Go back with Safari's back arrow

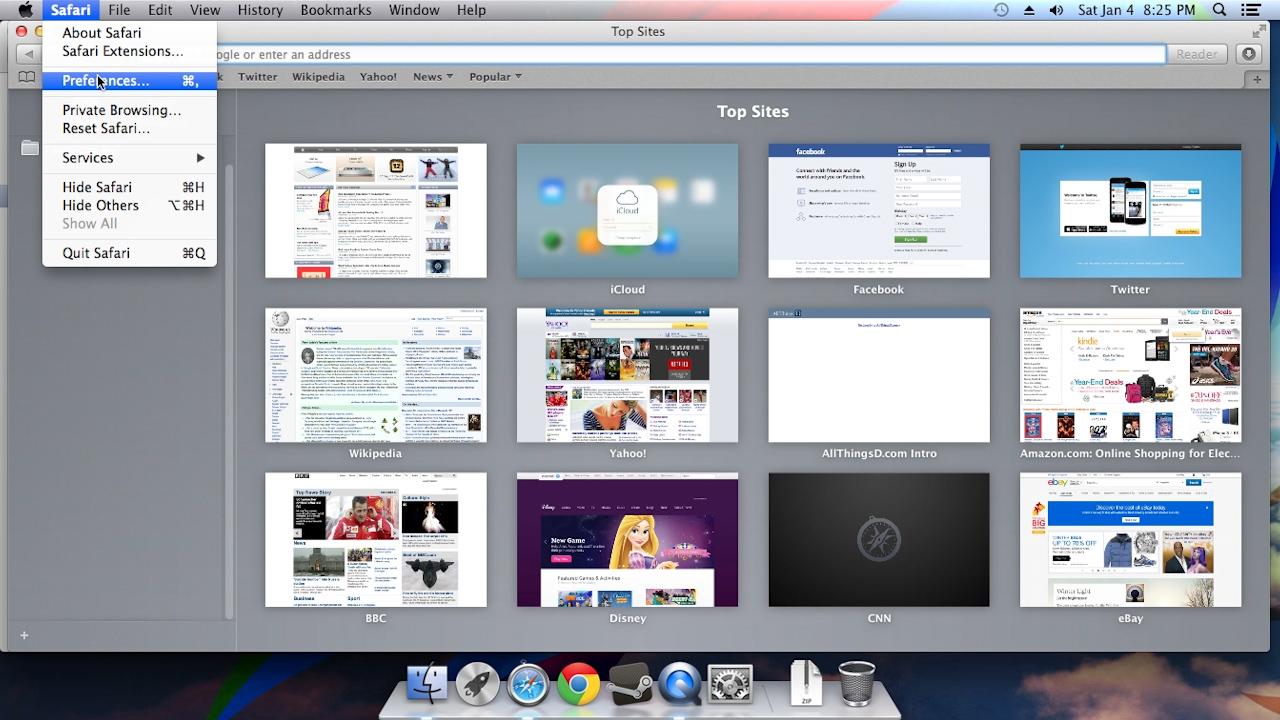(29, 54)
